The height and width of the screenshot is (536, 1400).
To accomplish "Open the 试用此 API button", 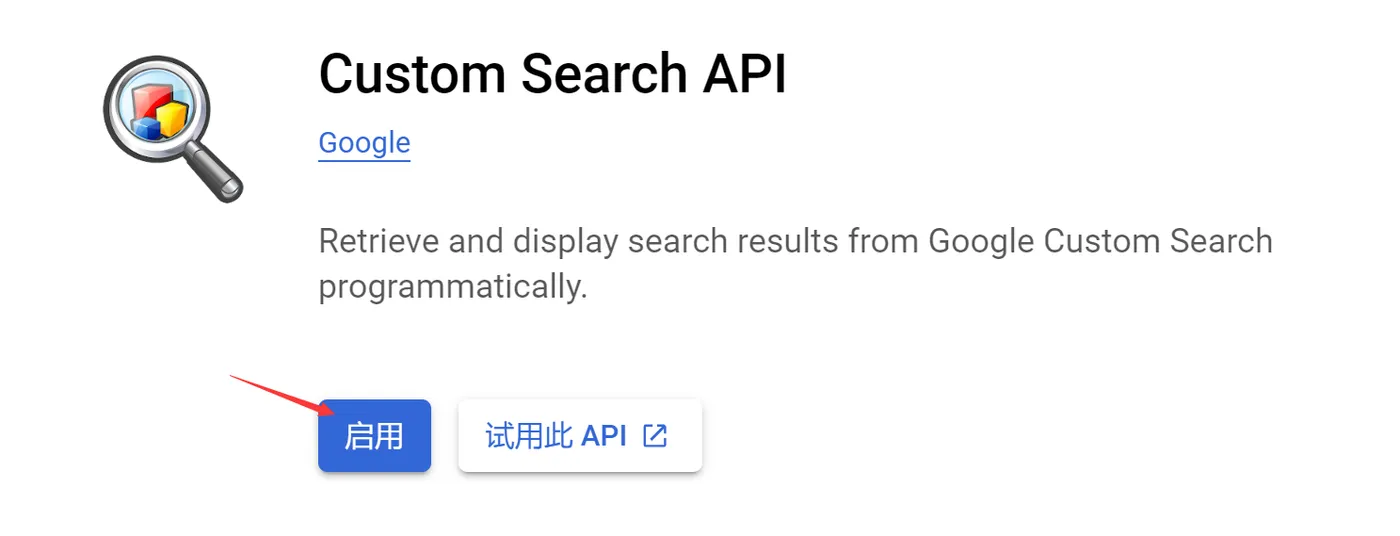I will point(579,436).
